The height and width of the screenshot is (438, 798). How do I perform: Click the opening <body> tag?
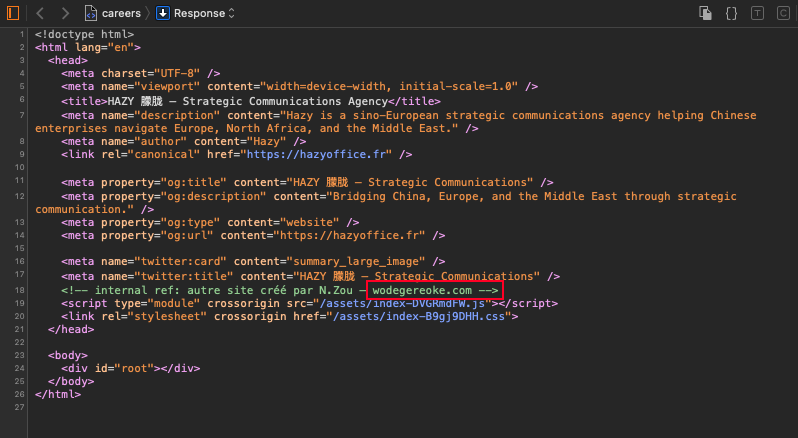(68, 355)
